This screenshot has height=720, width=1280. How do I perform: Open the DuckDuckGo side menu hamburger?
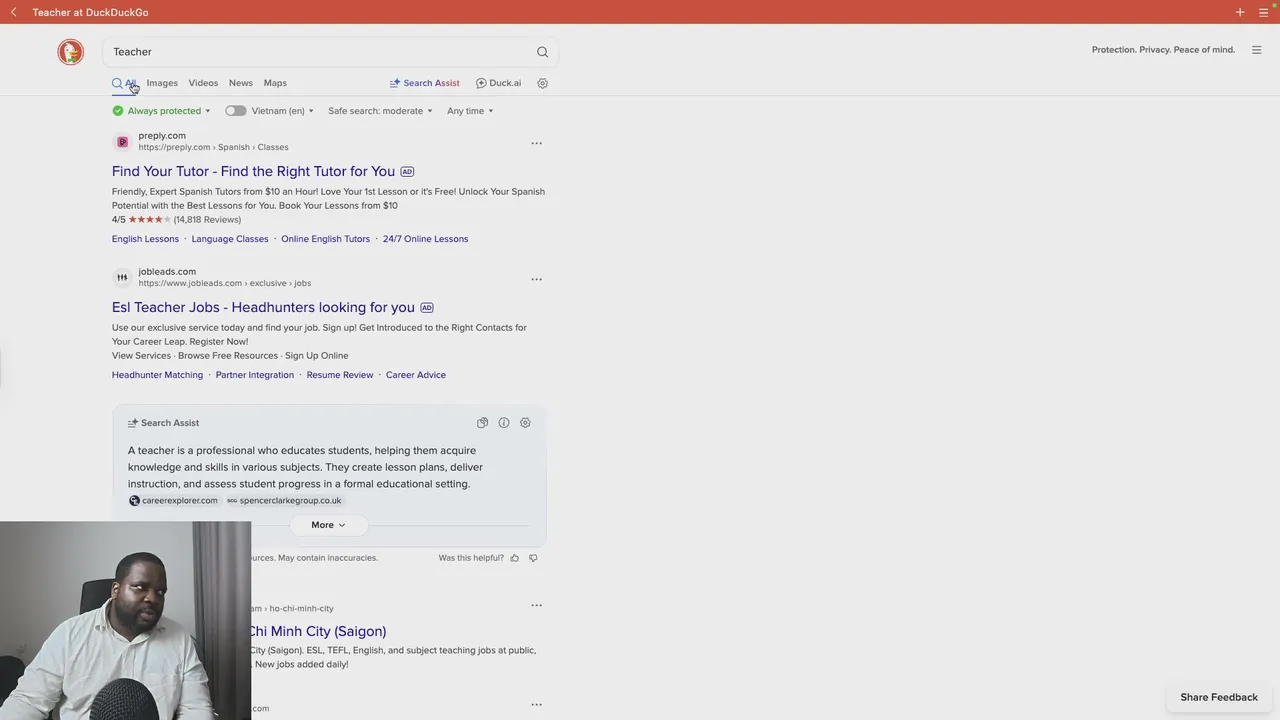1257,50
